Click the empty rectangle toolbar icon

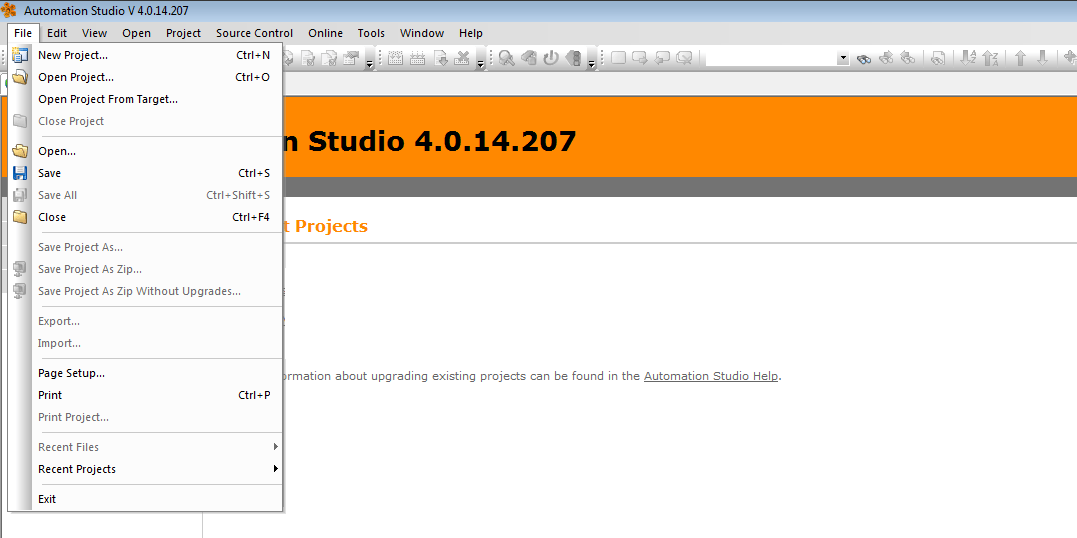[618, 58]
